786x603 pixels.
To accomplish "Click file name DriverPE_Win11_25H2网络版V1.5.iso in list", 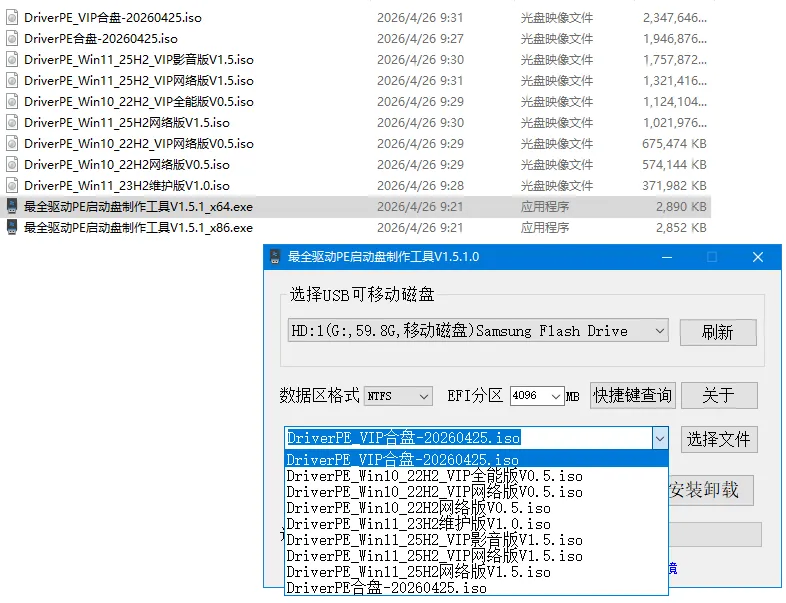I will (x=127, y=123).
